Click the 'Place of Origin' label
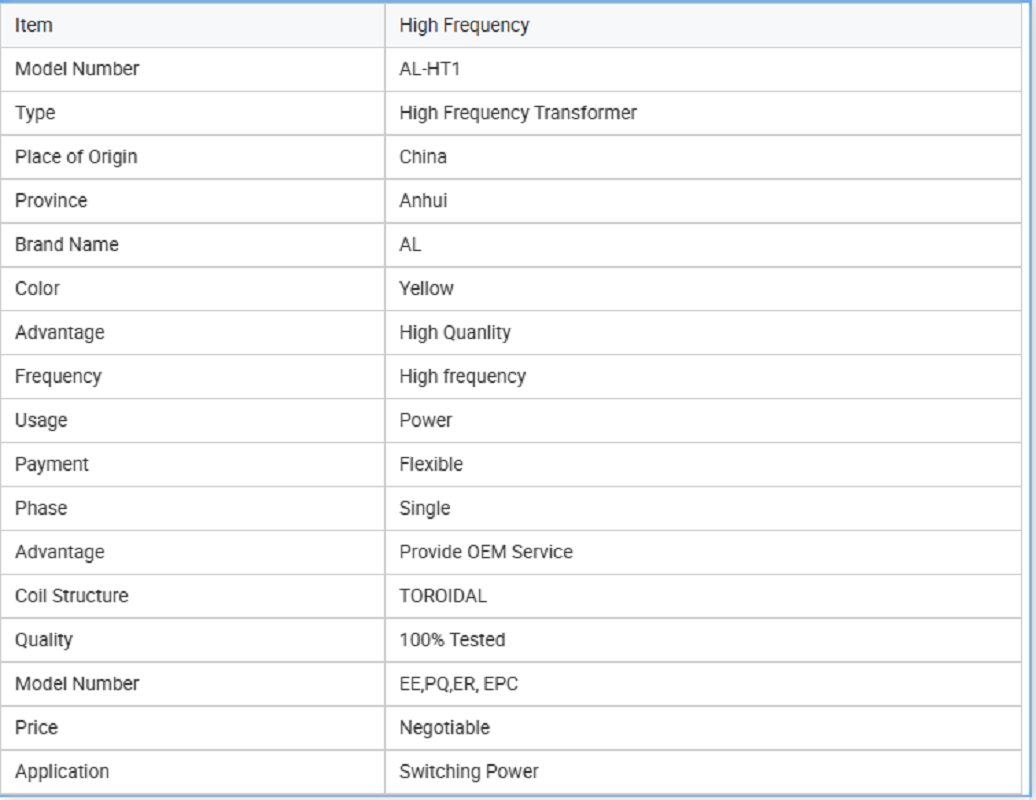 (x=76, y=157)
